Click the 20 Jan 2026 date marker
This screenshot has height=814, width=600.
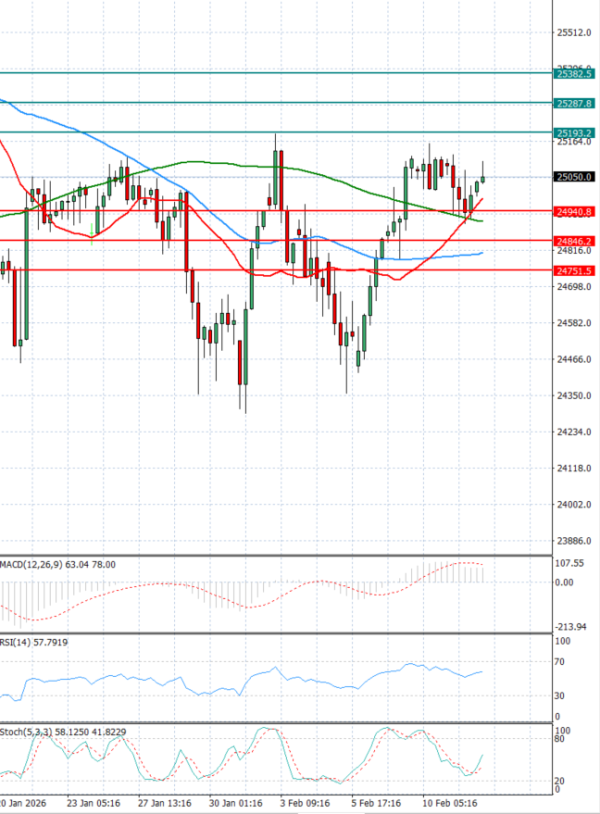[24, 803]
